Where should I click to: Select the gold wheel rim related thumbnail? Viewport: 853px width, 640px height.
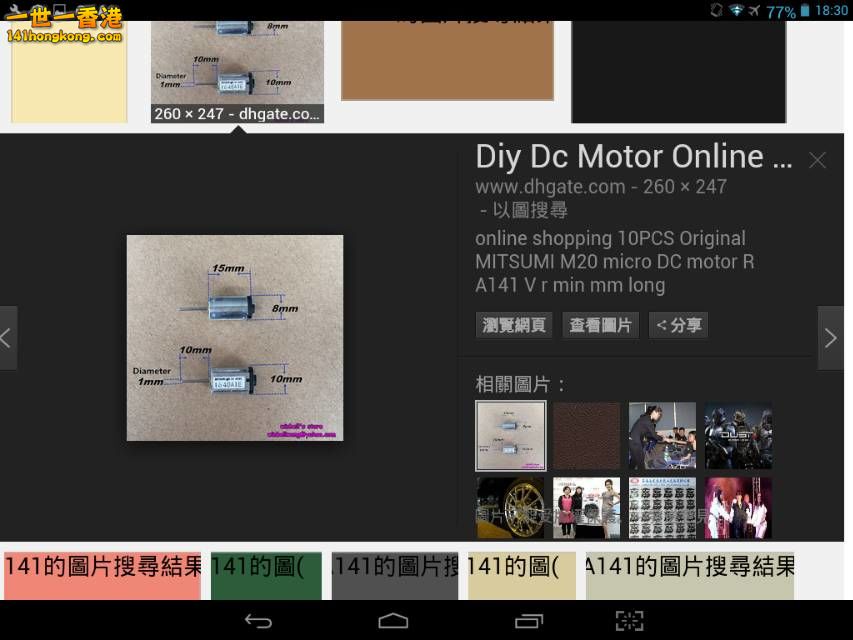(510, 508)
